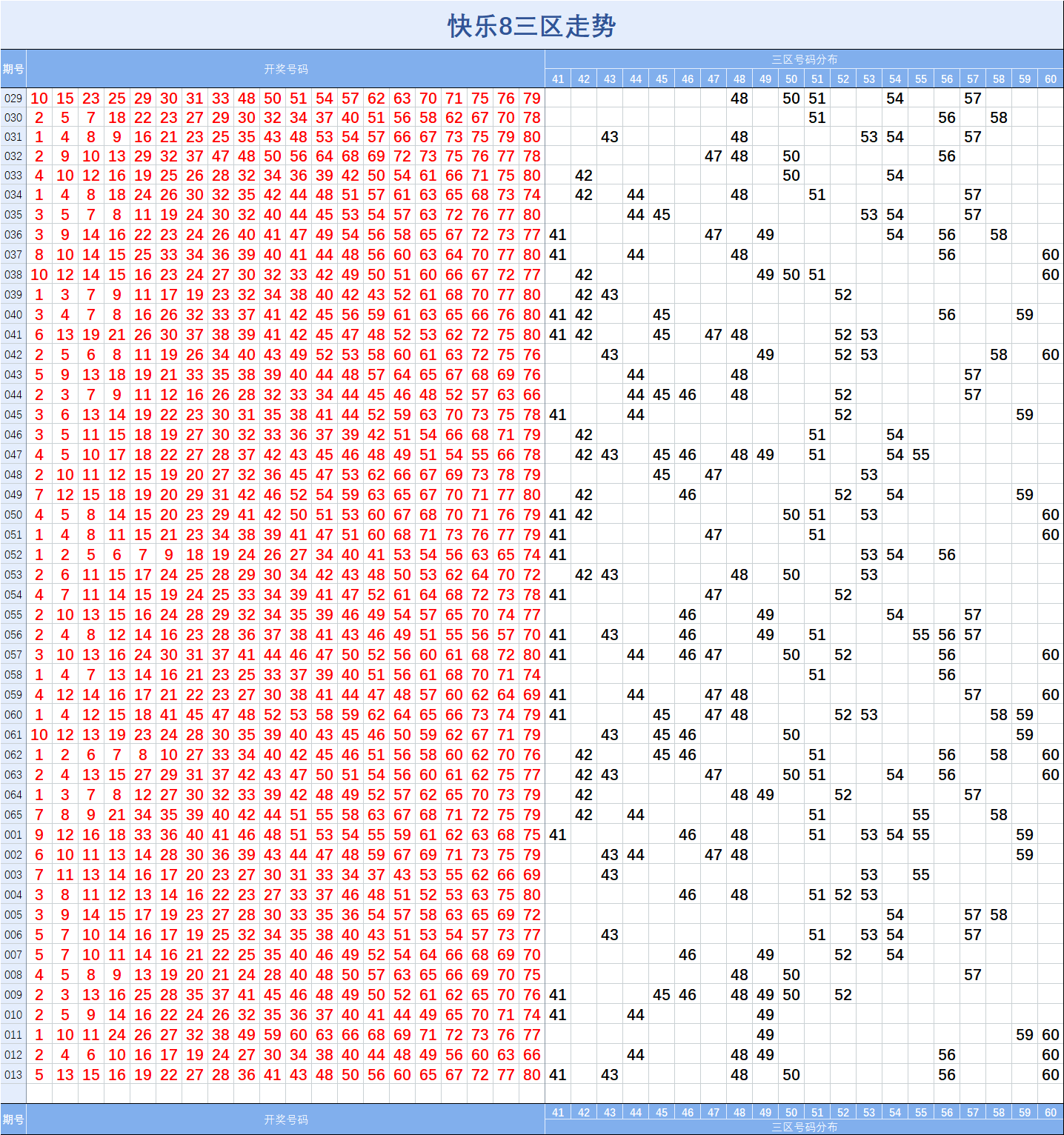Click black 59 in period 002 distribution

pos(1025,855)
